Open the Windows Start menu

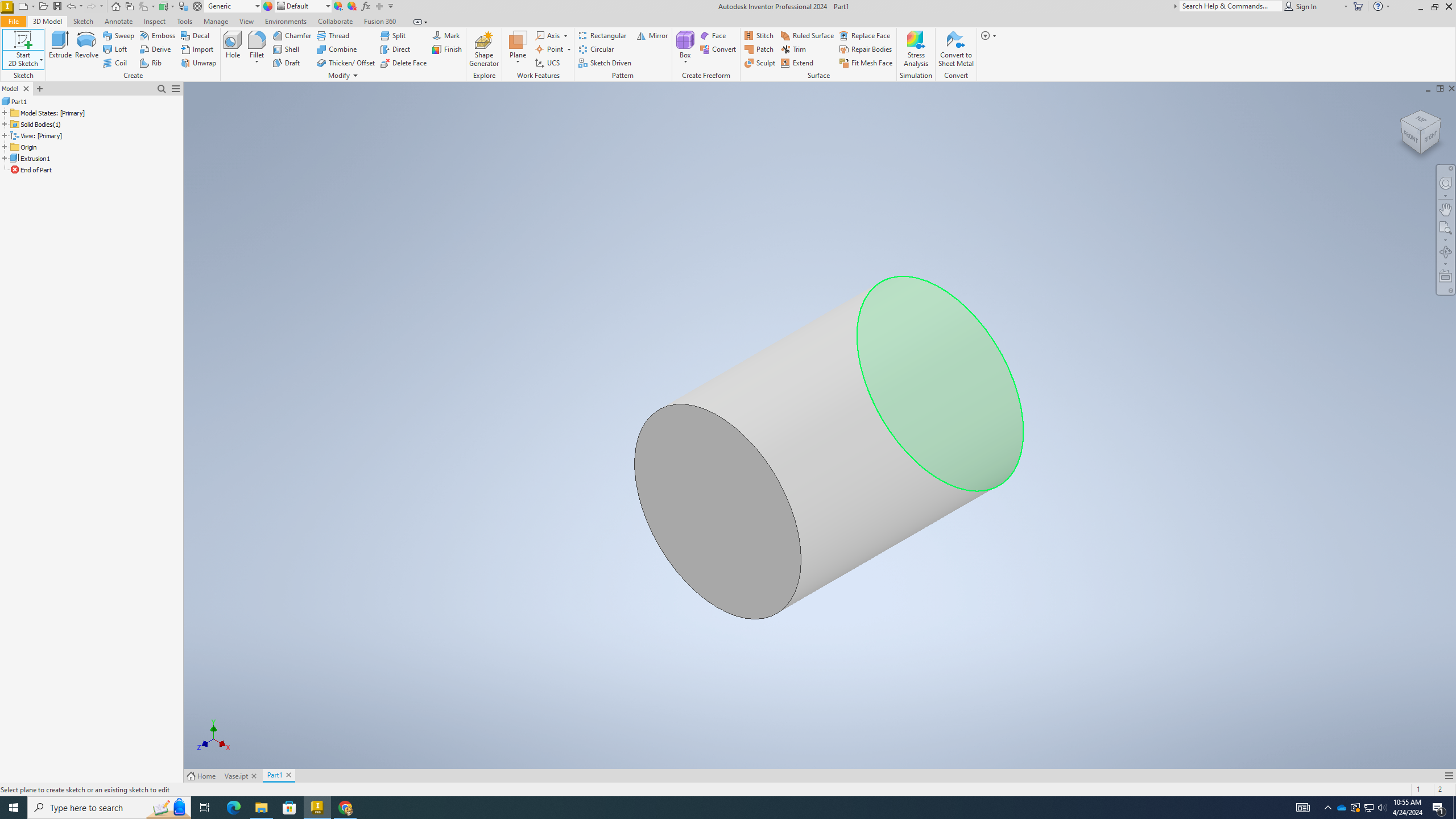14,808
